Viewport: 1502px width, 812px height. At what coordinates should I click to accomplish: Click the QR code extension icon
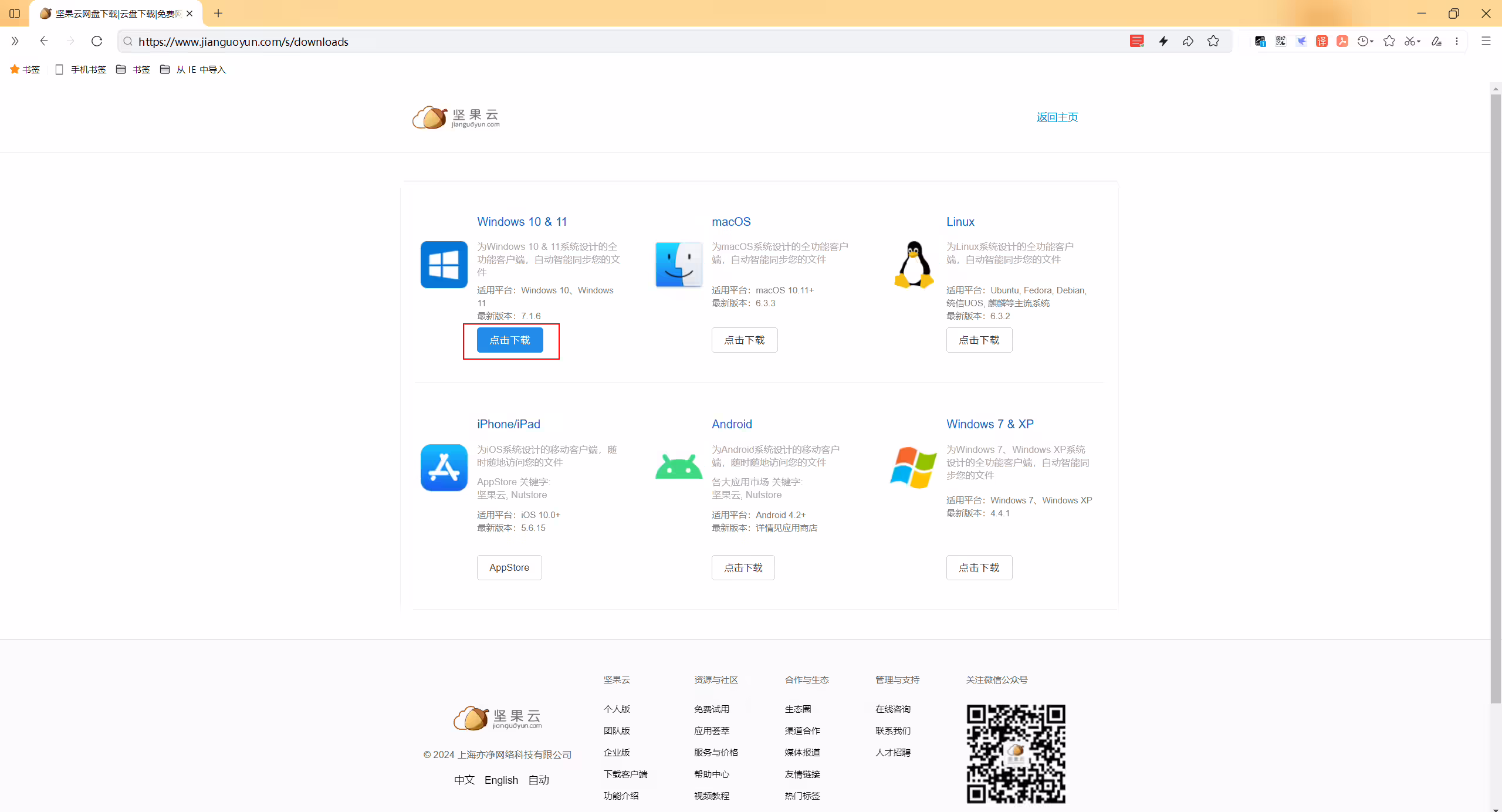(x=1280, y=41)
